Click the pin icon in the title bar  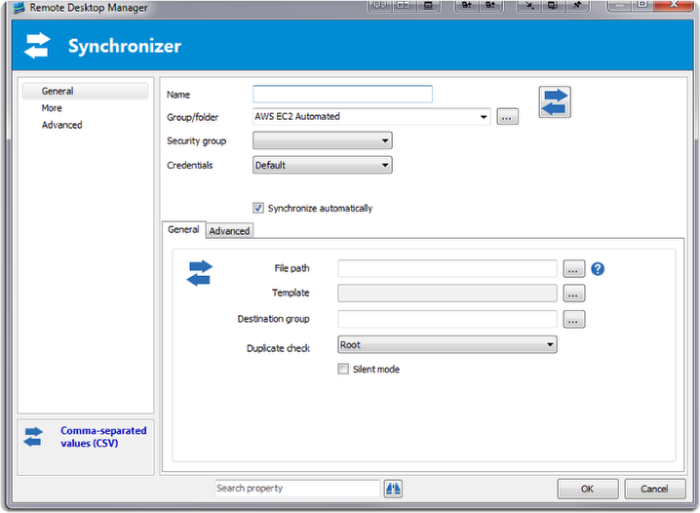(577, 5)
